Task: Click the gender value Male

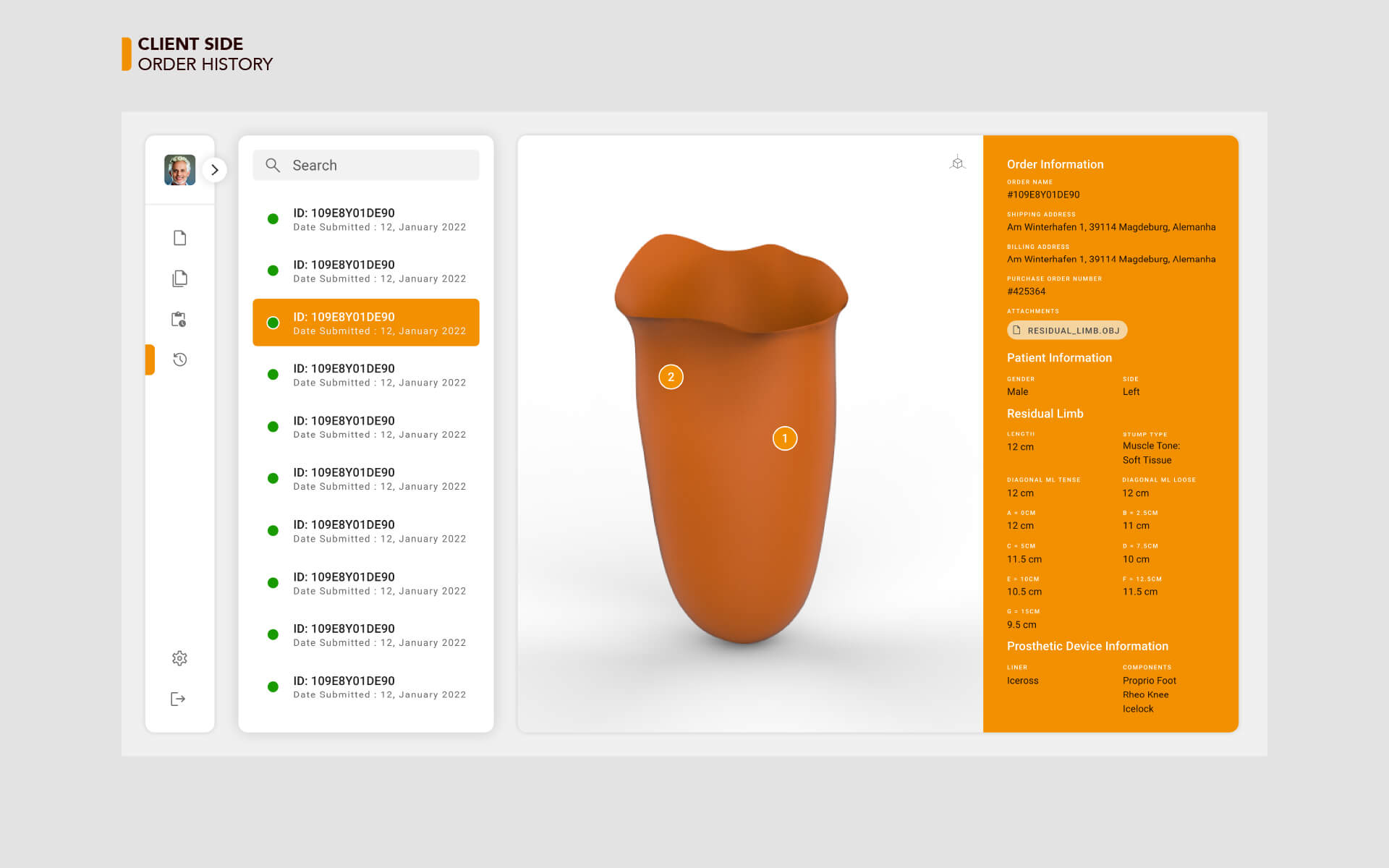Action: (x=1017, y=391)
